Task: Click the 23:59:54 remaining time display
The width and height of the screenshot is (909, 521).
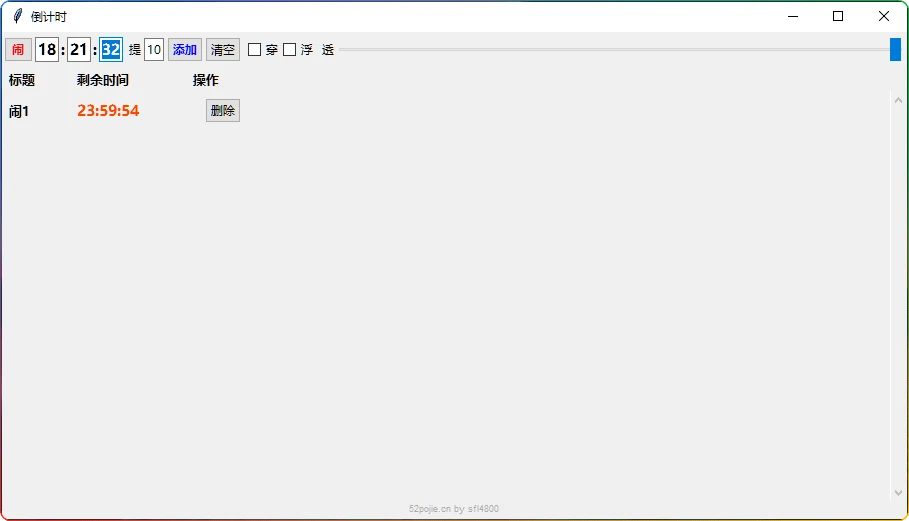Action: (x=108, y=111)
